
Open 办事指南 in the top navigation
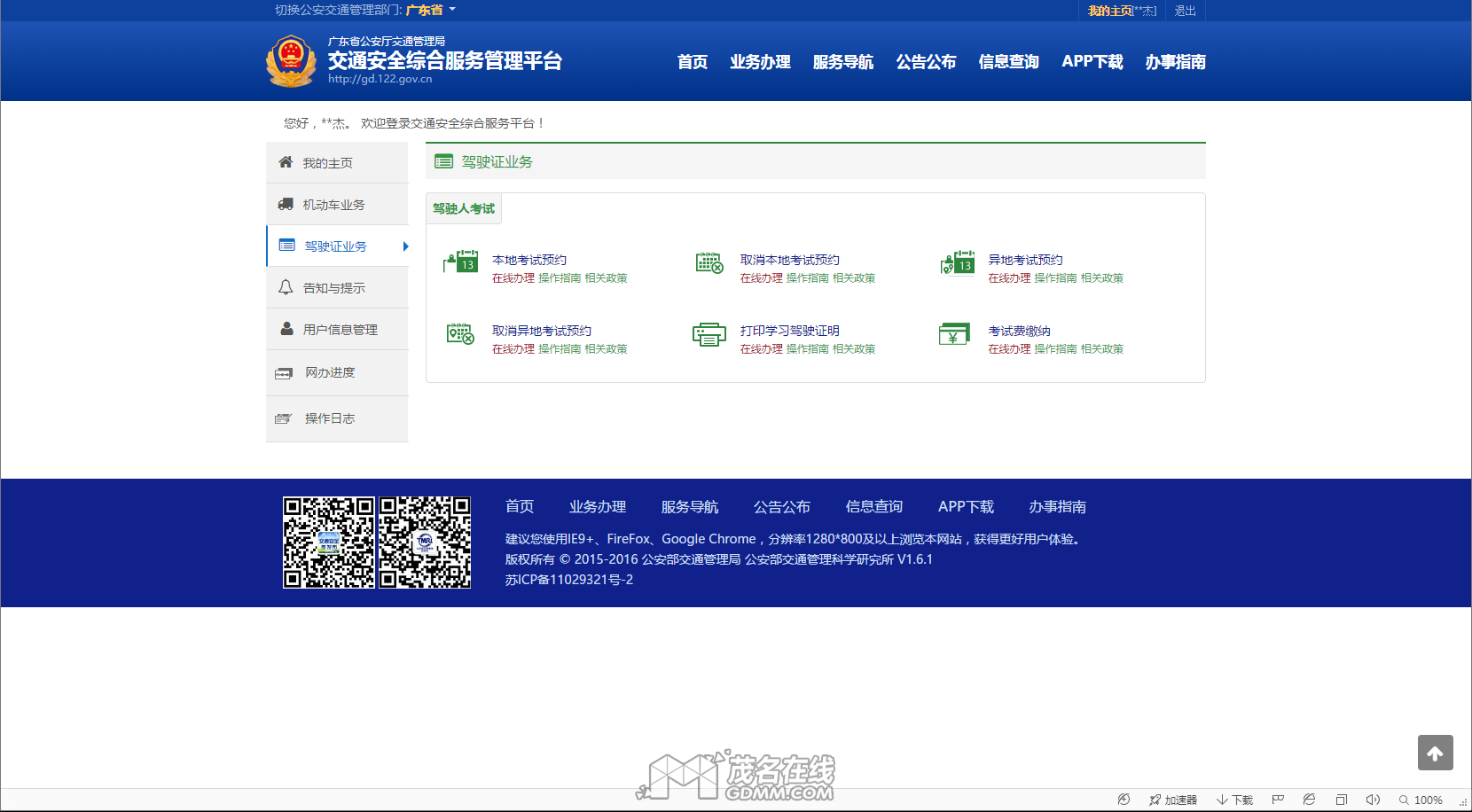point(1175,61)
